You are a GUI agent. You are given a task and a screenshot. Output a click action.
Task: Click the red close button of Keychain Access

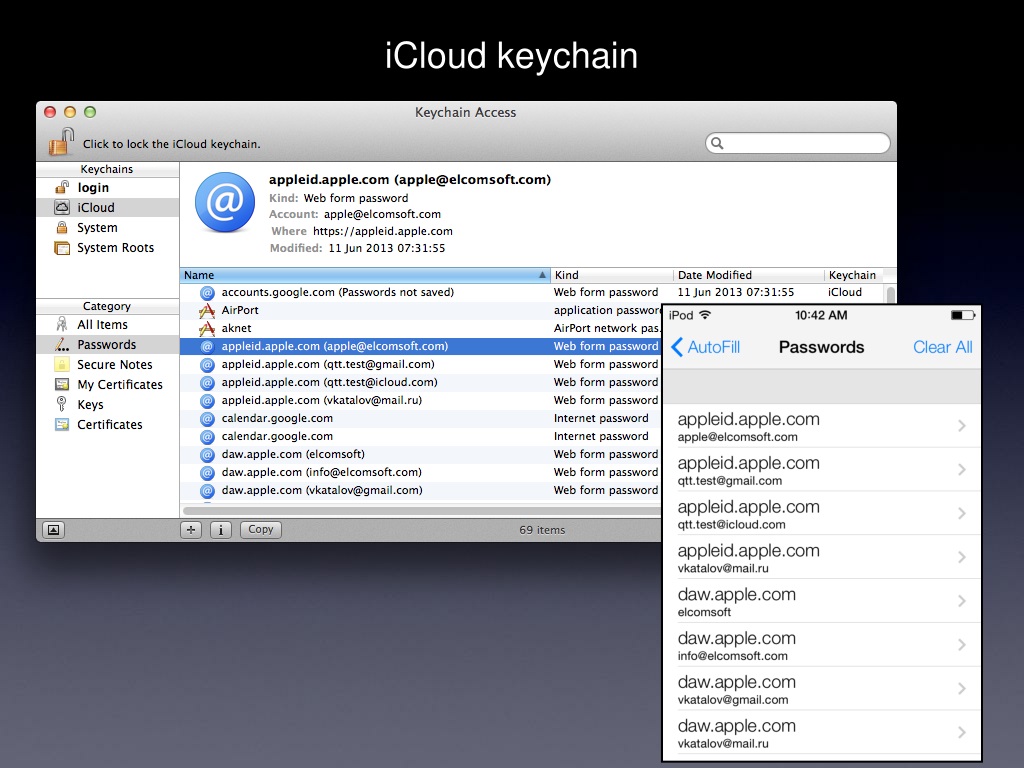pyautogui.click(x=50, y=112)
